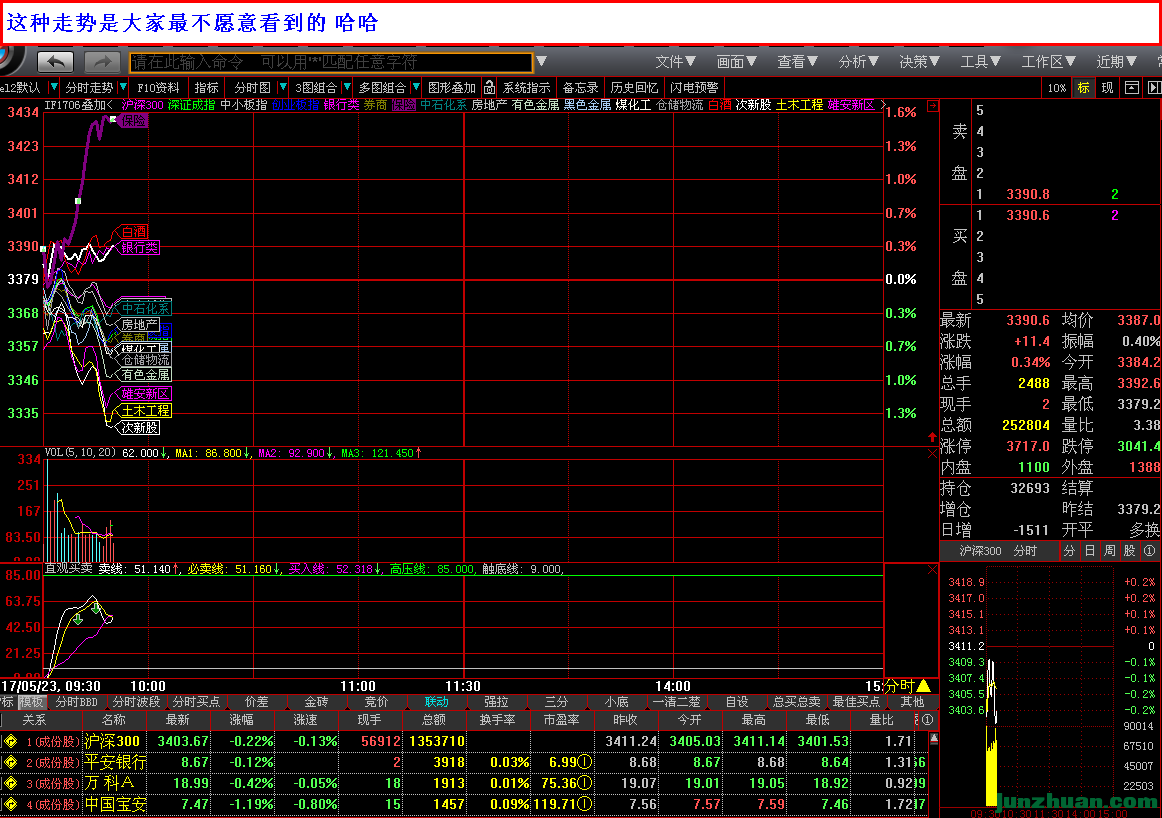Open the 工具 menu
Screen dimensions: 1162x818
(980, 61)
